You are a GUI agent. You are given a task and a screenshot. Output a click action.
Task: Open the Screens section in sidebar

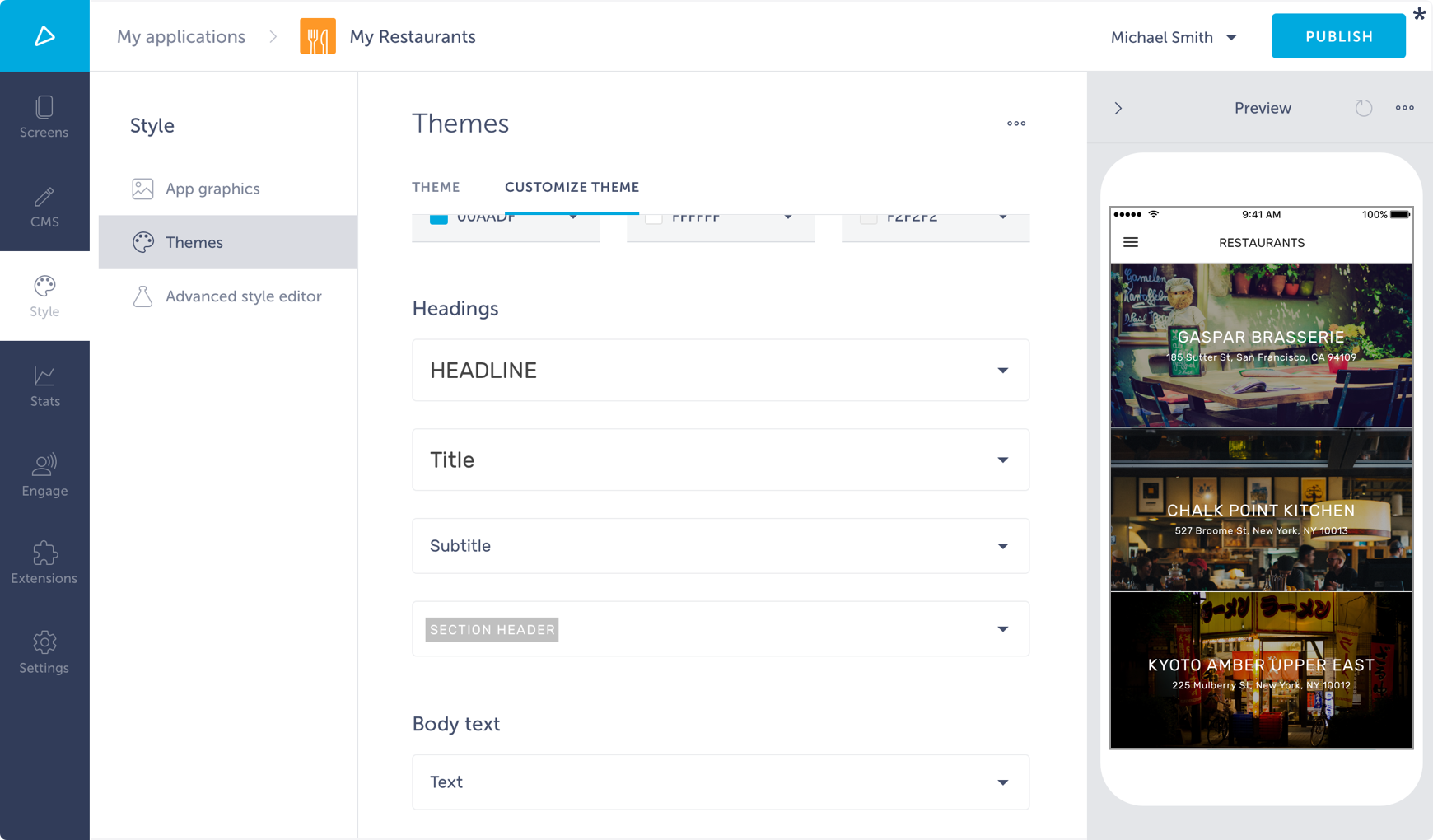[44, 117]
